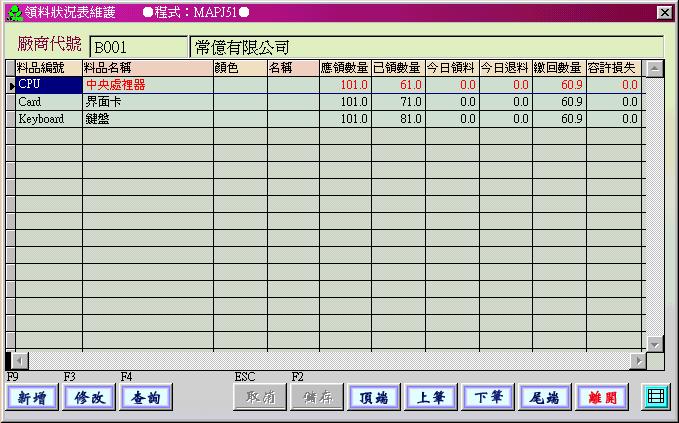Click the vendor name field 常億有限公司
679x423 pixels.
click(424, 47)
